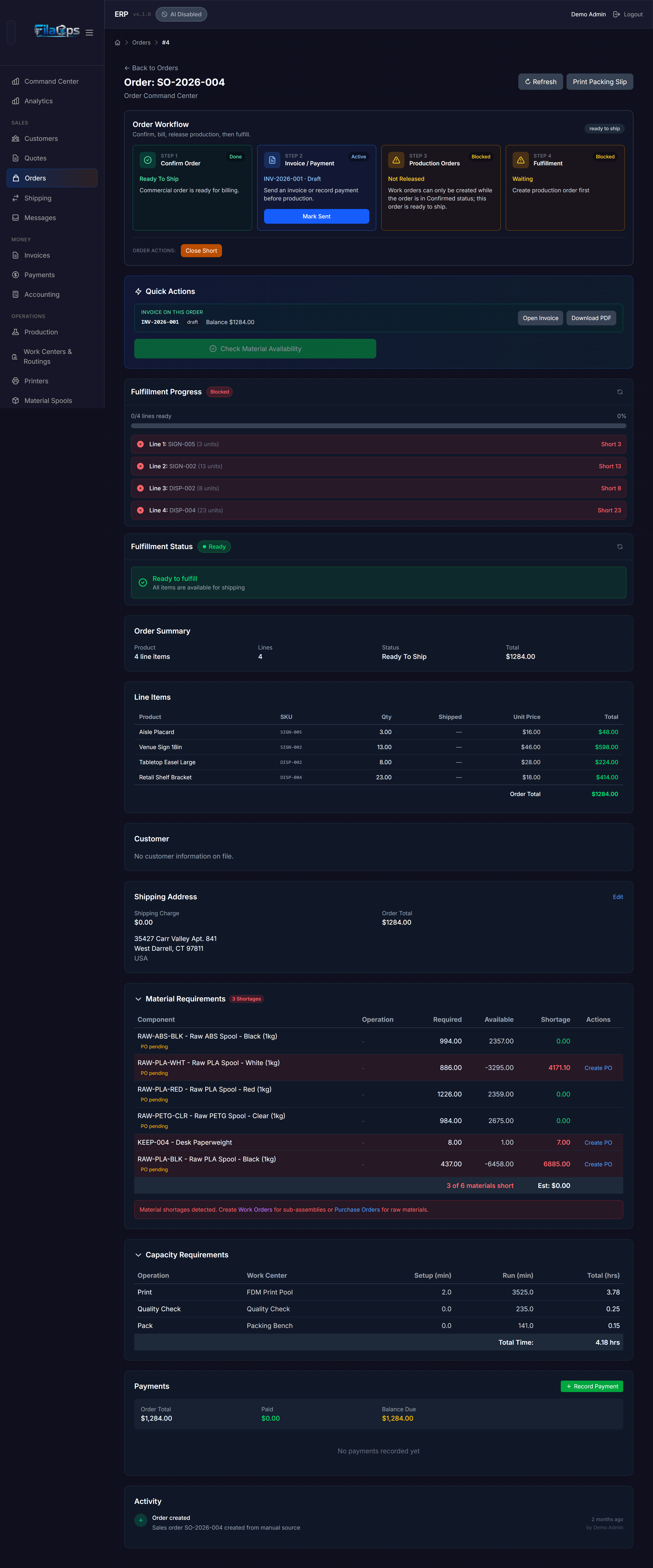Click Quick Actions lightning bolt icon

(138, 291)
